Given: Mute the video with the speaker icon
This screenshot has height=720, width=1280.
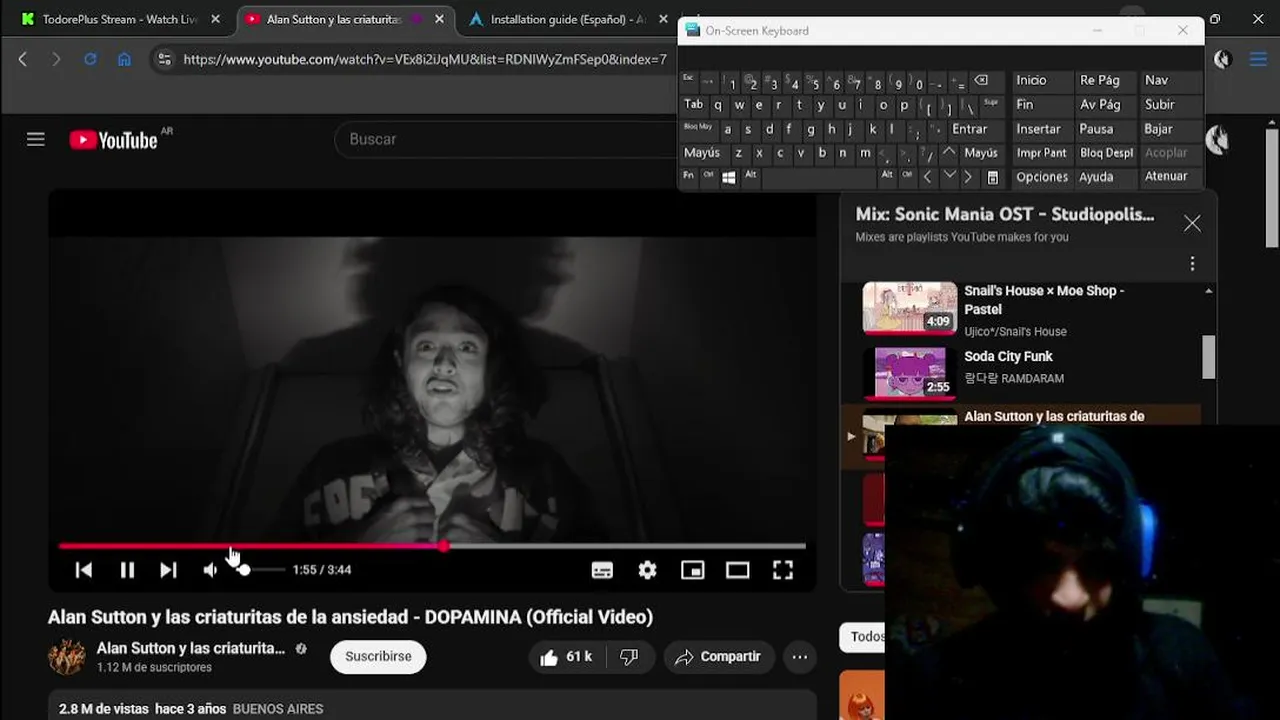Looking at the screenshot, I should [x=210, y=570].
